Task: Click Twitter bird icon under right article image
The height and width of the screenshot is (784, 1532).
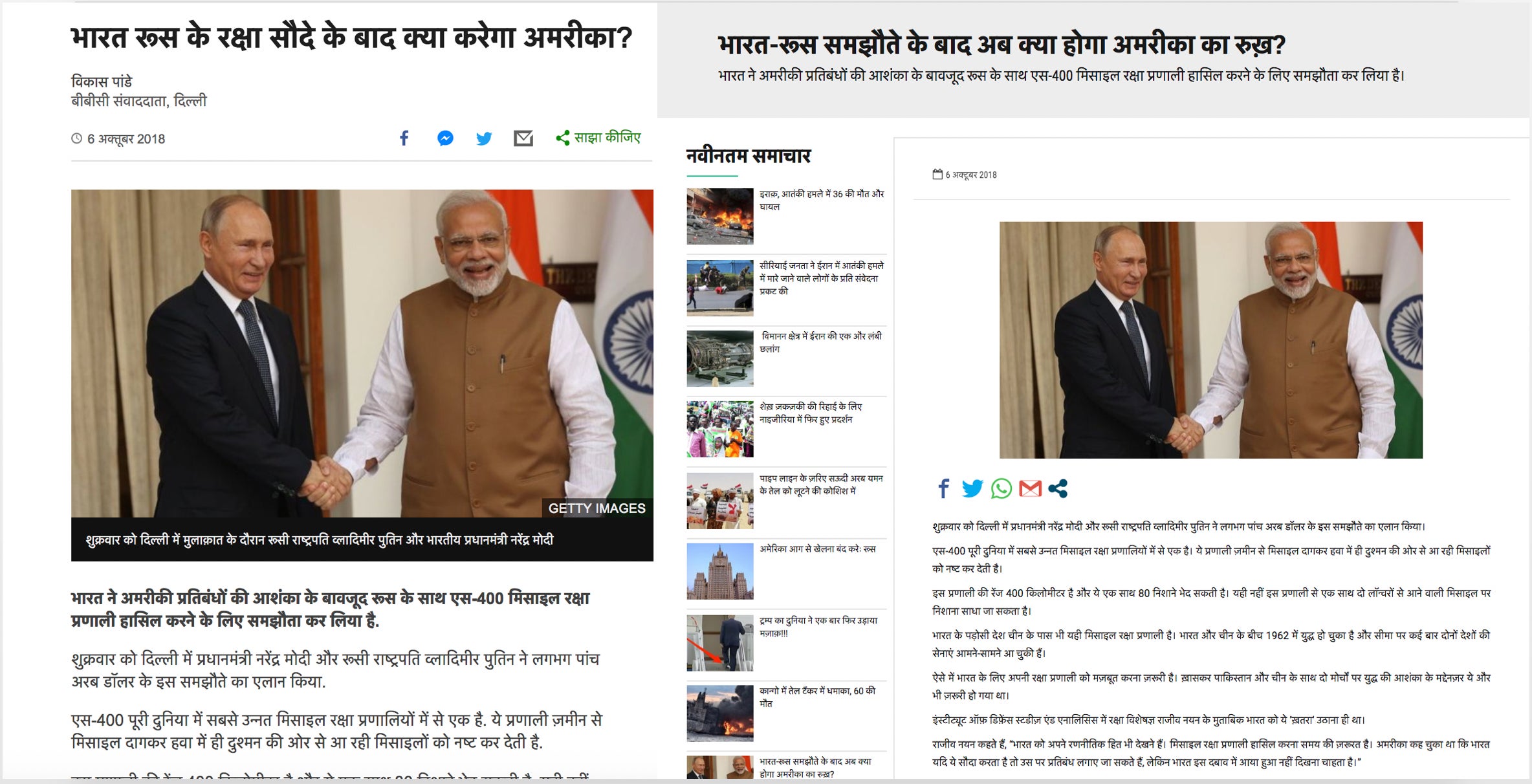Action: point(972,488)
